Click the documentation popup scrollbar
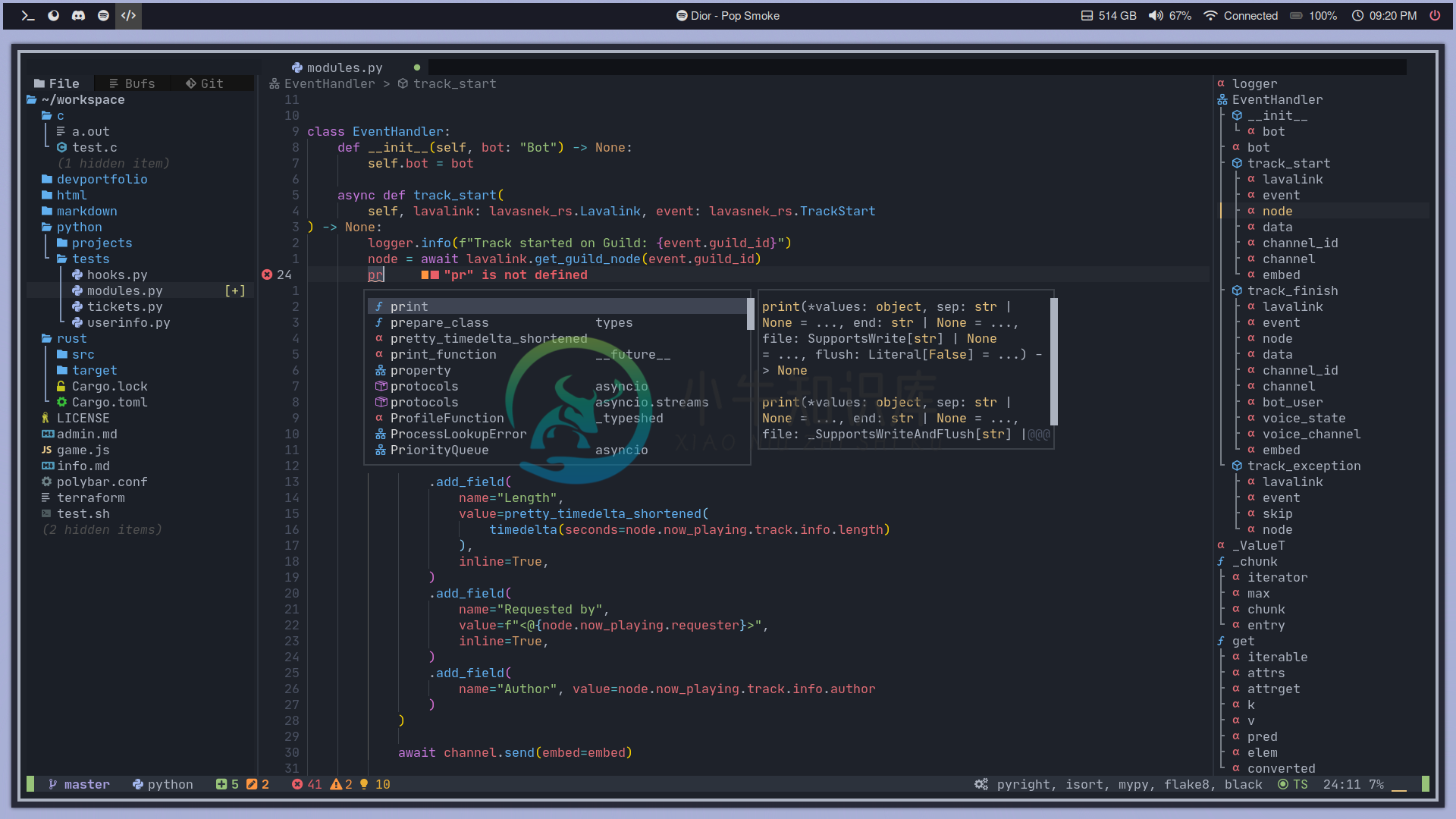The image size is (1456, 819). (1054, 362)
